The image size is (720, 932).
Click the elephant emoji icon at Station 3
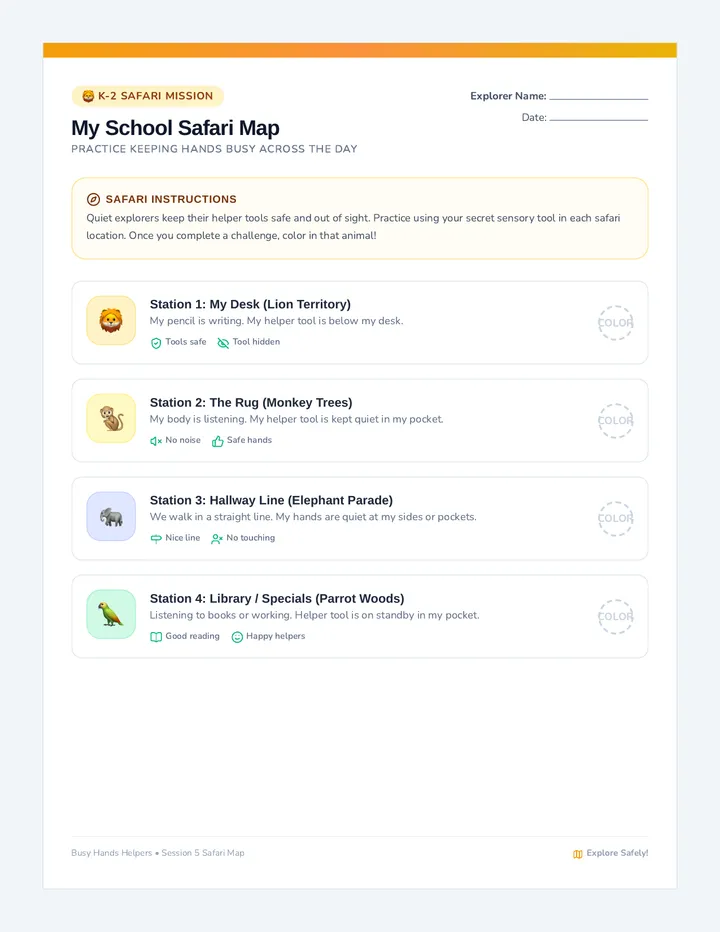coord(111,517)
